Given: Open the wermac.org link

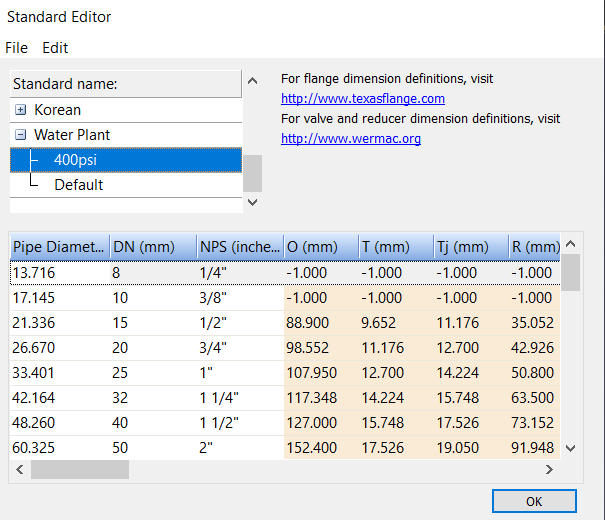Looking at the screenshot, I should [x=351, y=138].
